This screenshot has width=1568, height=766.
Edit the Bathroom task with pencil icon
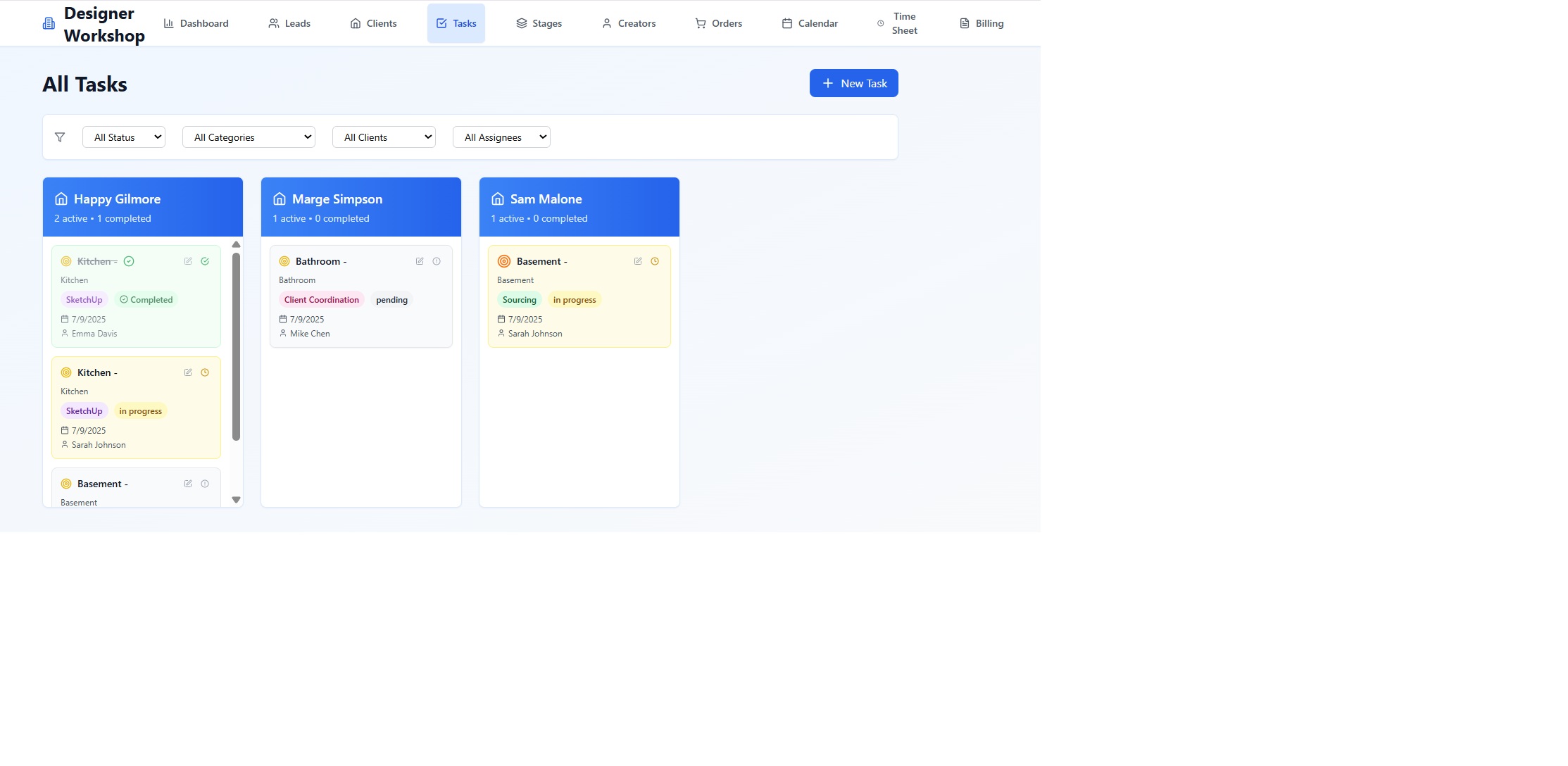(x=420, y=261)
